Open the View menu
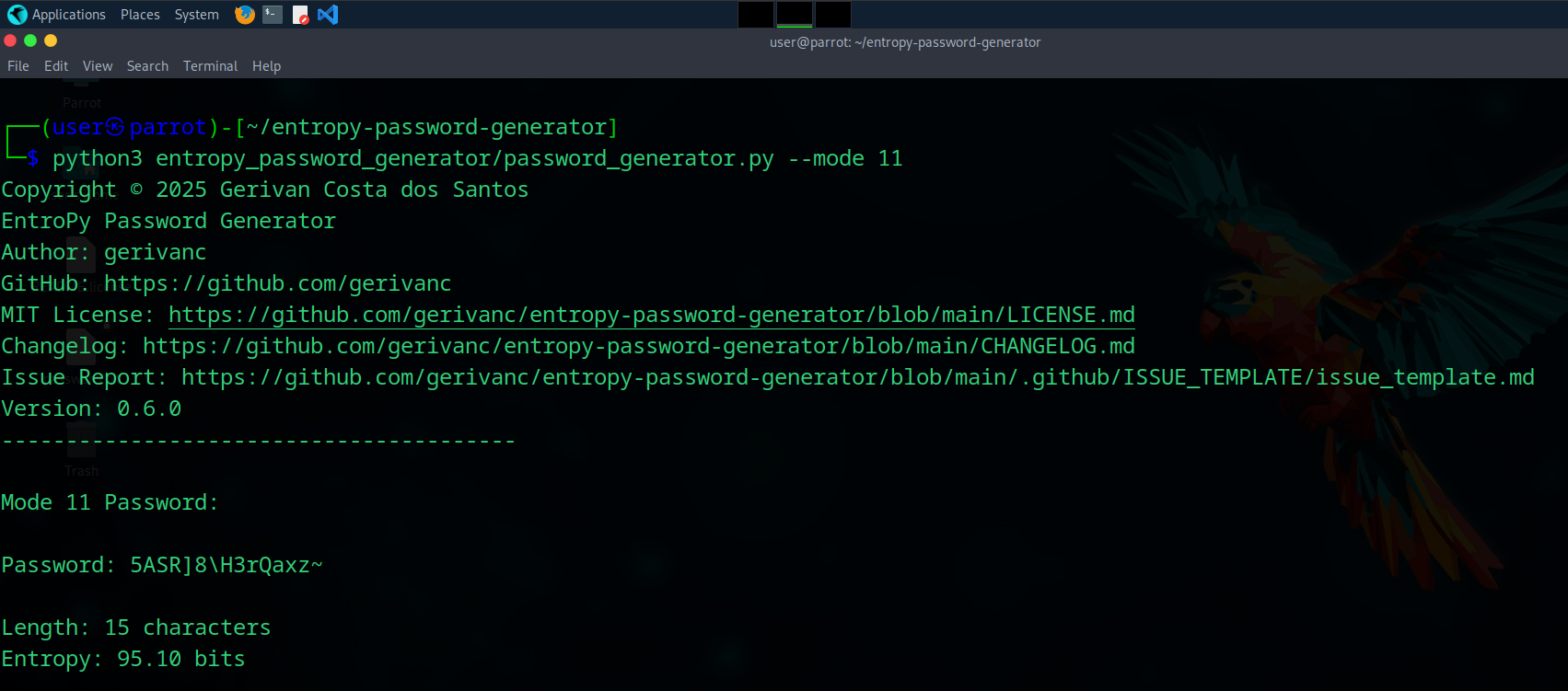The image size is (1568, 691). coord(98,66)
